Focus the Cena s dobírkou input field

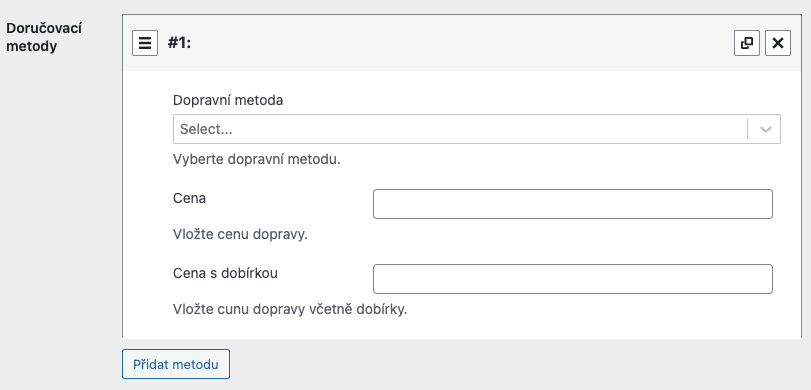point(573,279)
